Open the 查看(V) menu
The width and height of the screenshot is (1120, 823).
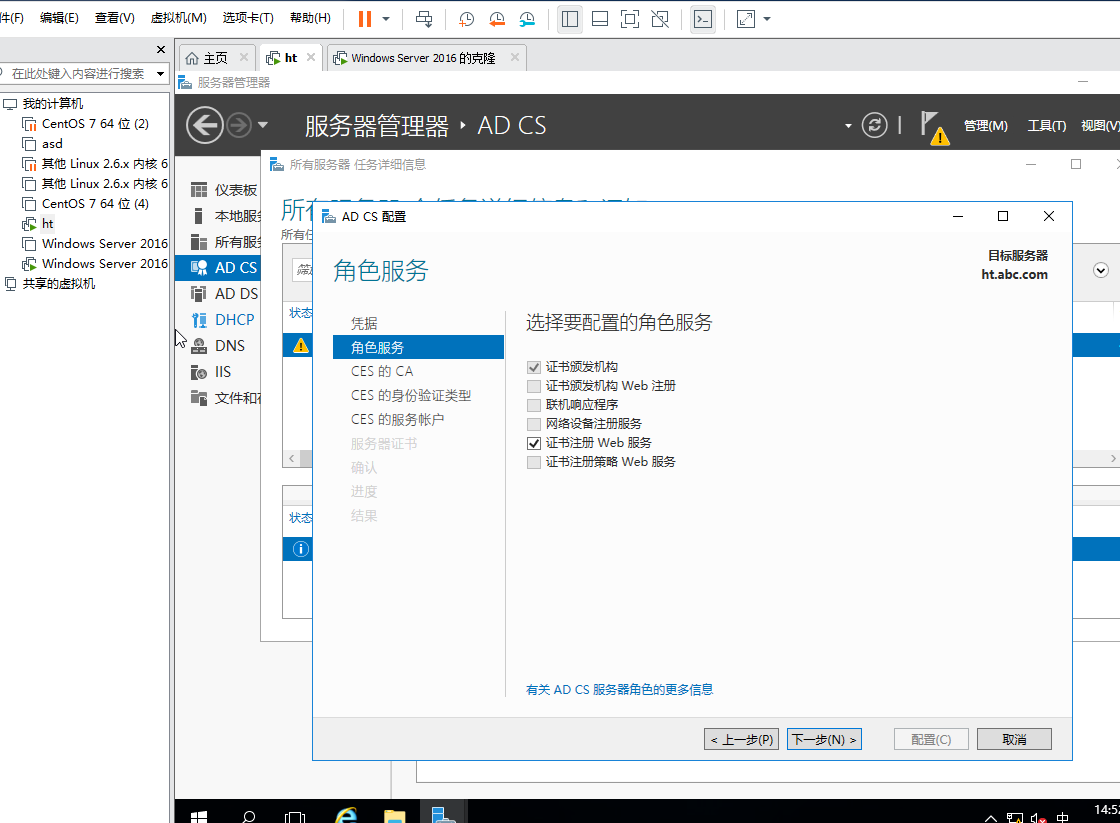pos(115,18)
